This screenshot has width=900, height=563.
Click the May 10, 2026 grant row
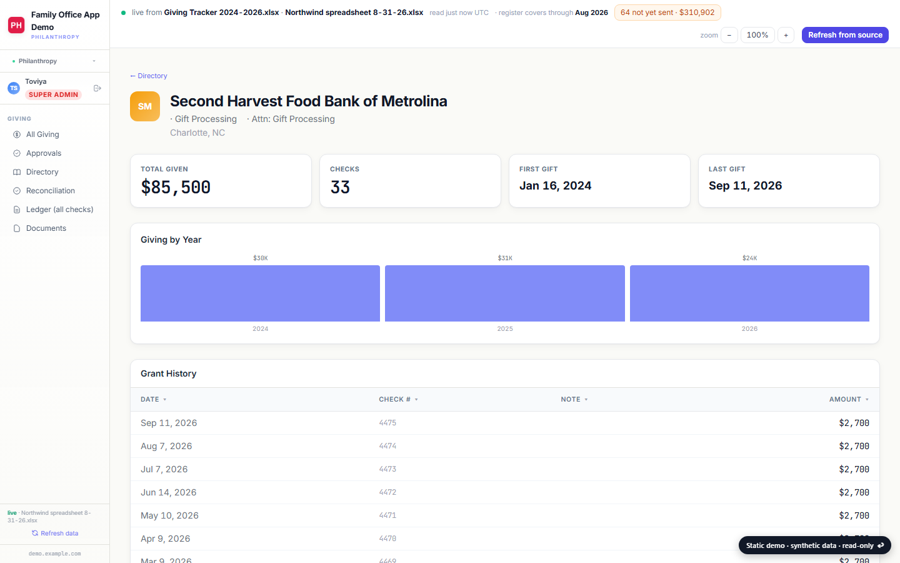click(505, 515)
